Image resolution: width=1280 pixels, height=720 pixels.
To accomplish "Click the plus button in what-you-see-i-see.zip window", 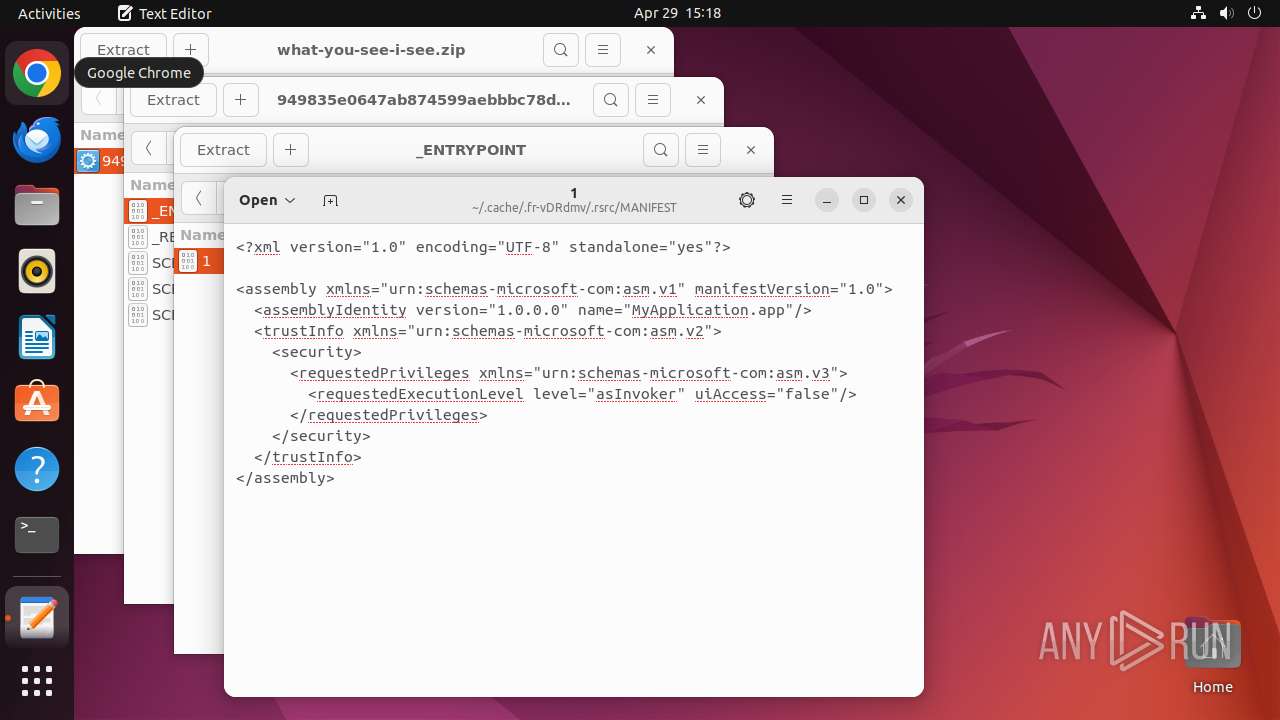I will (190, 50).
